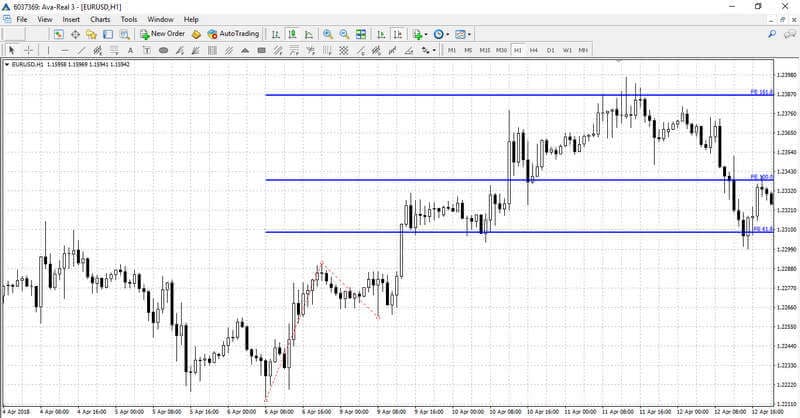
Task: Switch to the H4 timeframe
Action: (534, 50)
